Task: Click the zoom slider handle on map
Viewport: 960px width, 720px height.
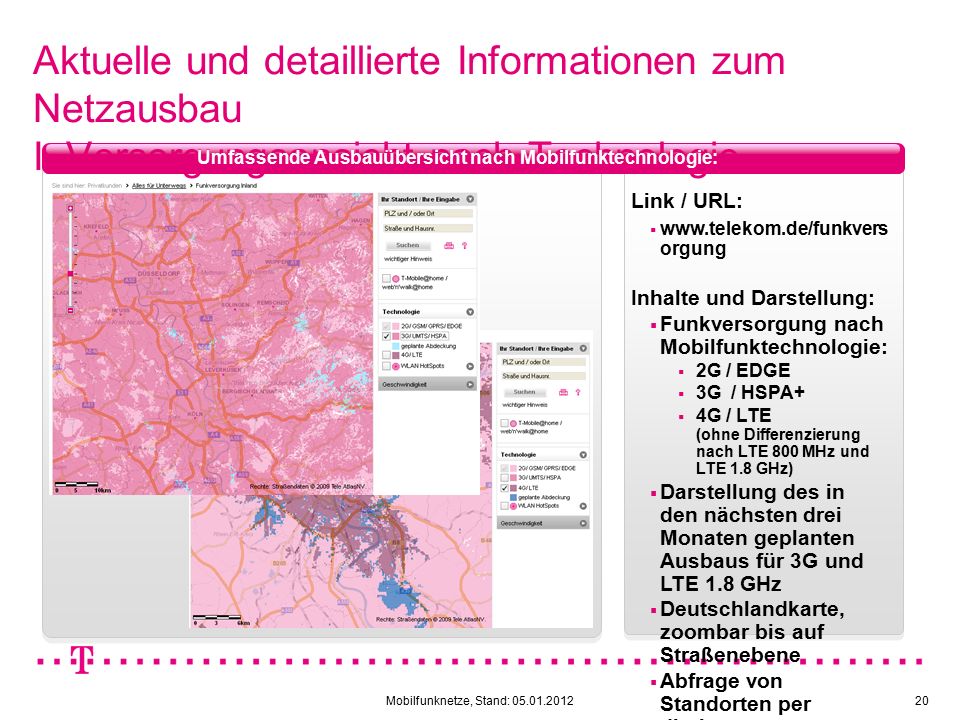Action: [70, 273]
